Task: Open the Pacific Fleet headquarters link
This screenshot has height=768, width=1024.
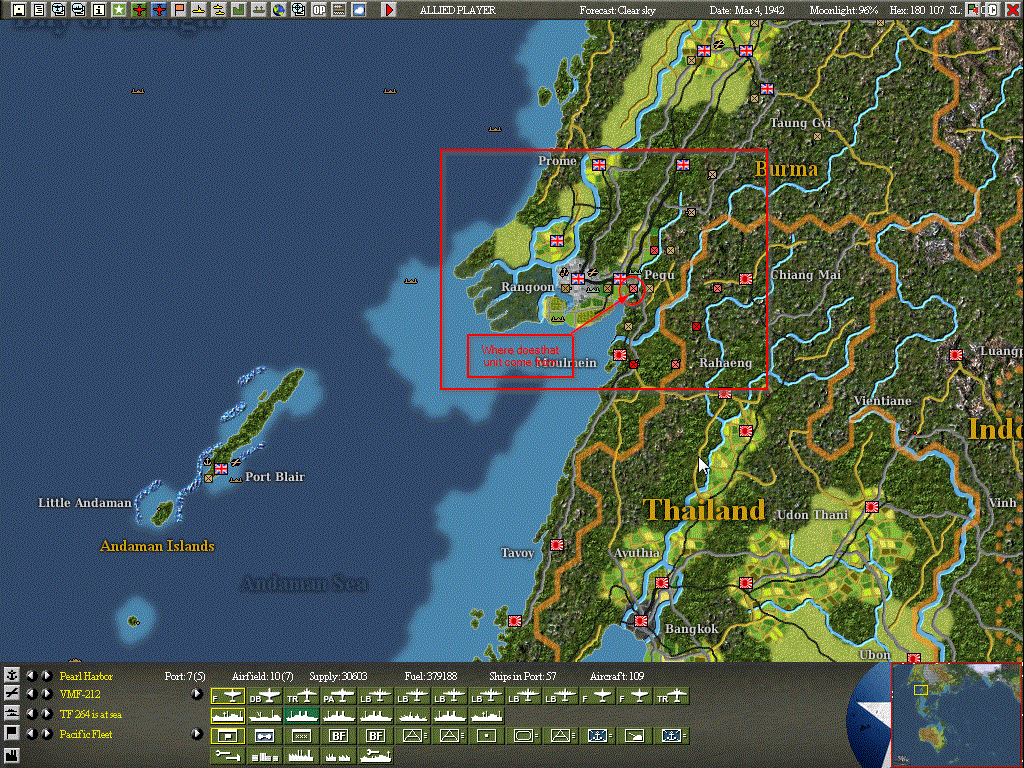Action: point(86,734)
